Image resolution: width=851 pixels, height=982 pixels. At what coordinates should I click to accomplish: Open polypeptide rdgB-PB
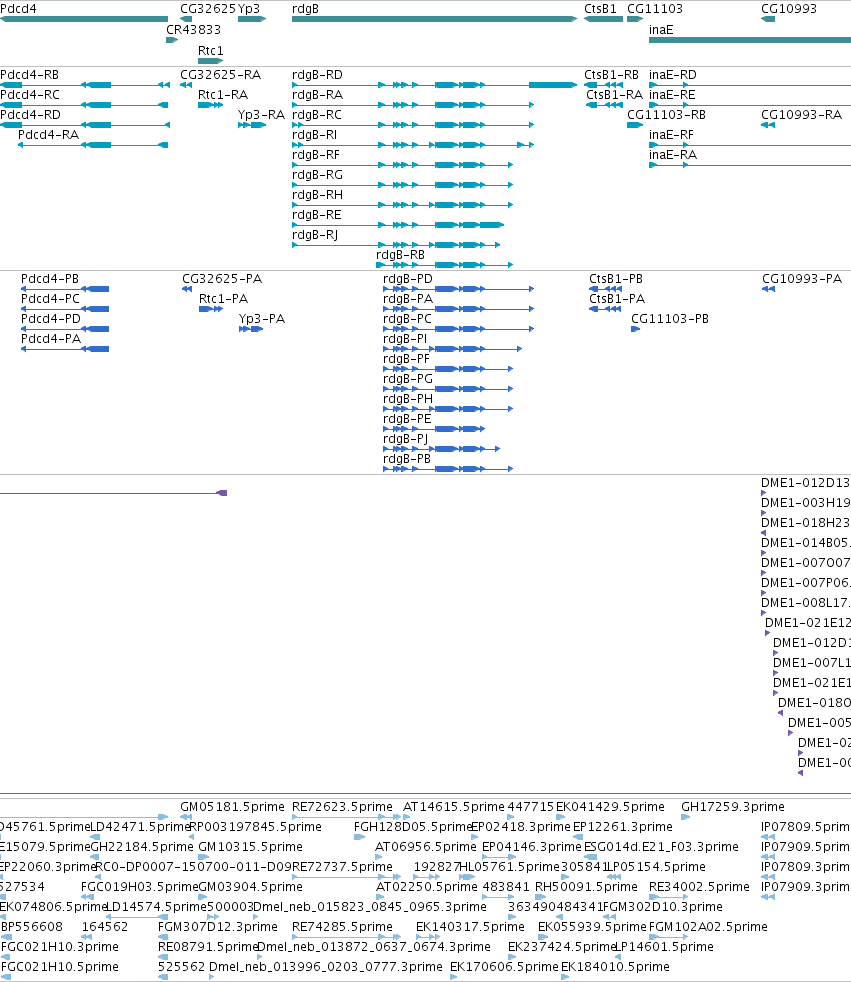407,459
